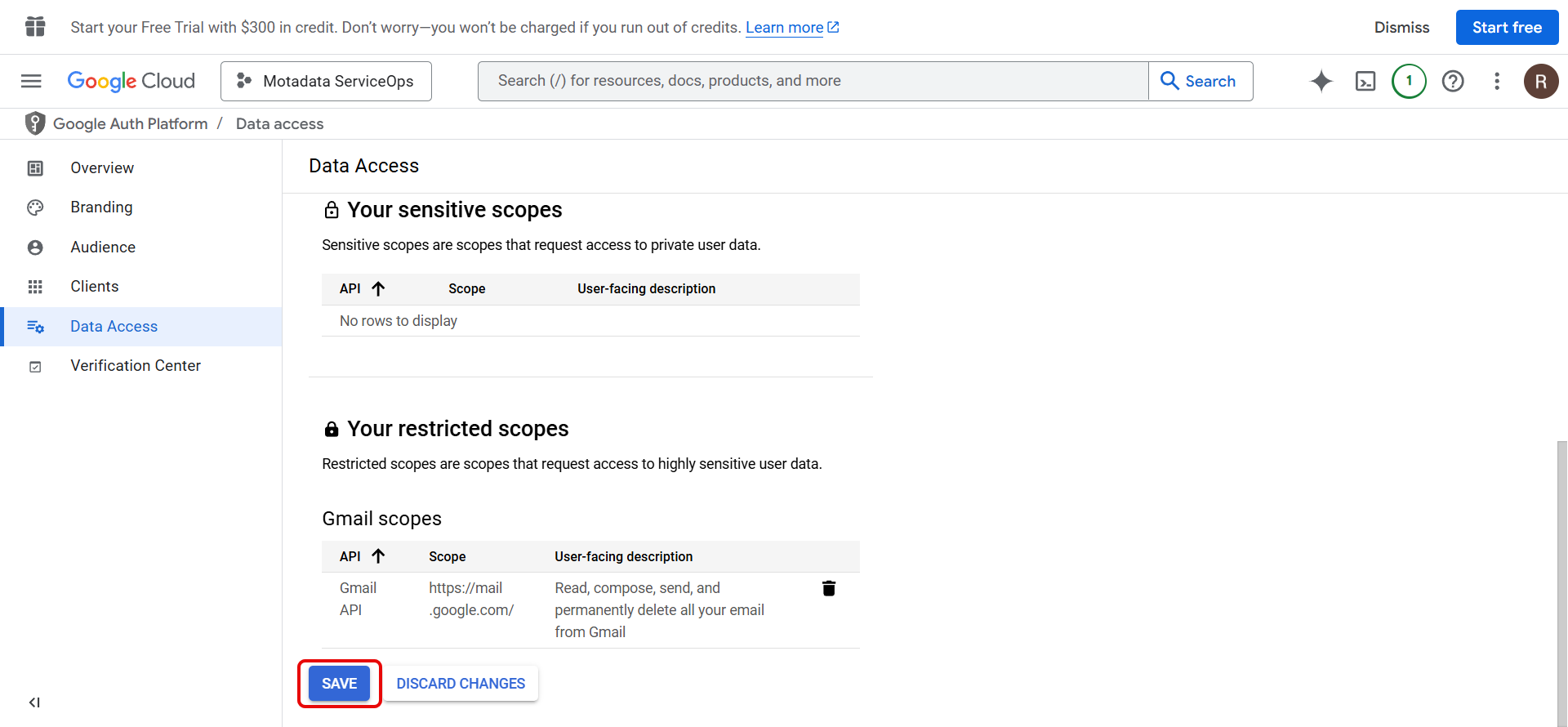
Task: Open the three-dot more options menu
Action: click(1497, 81)
